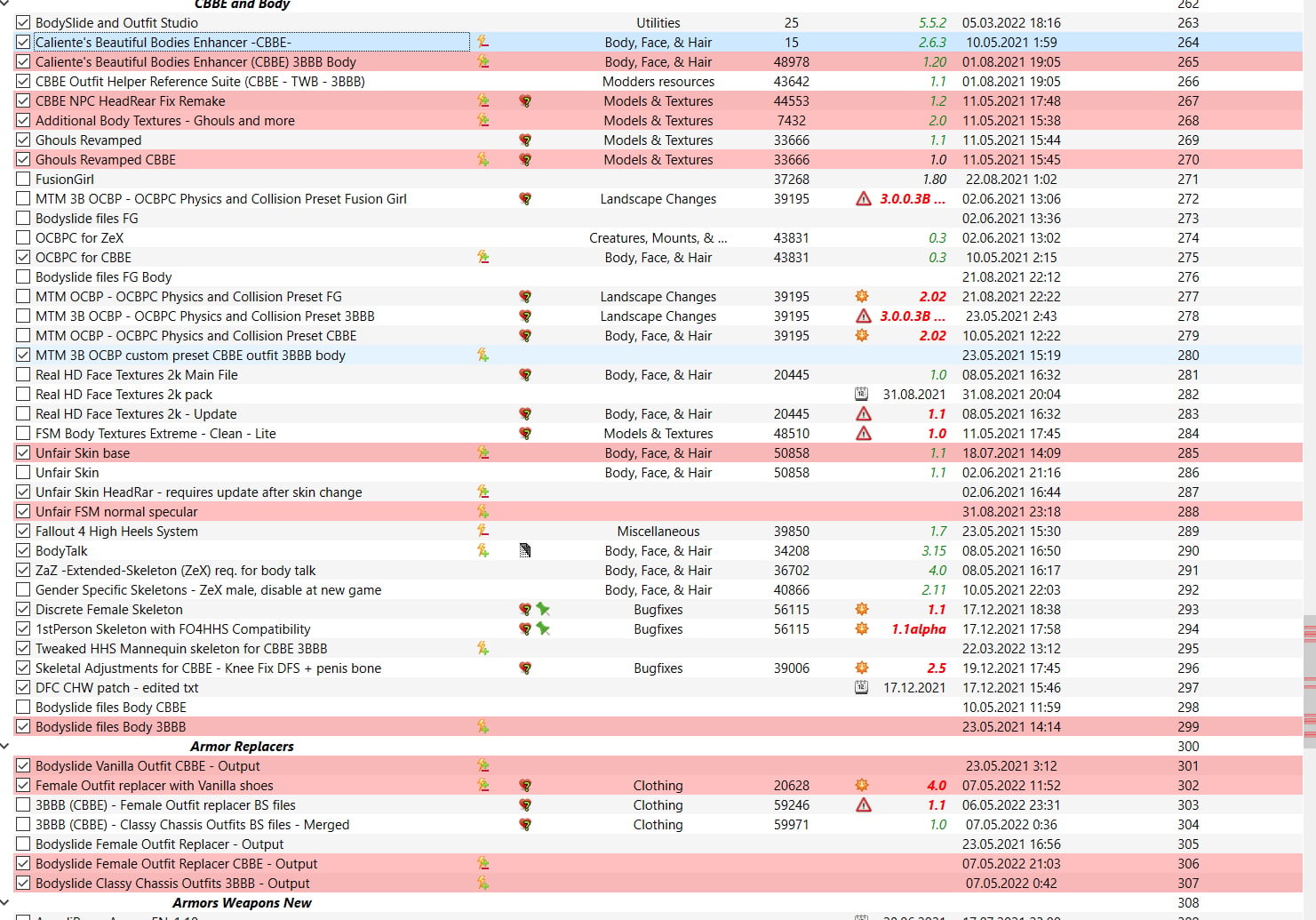Disable BodySlide and Outfit Studio mod
The image size is (1316, 920).
pyautogui.click(x=23, y=22)
